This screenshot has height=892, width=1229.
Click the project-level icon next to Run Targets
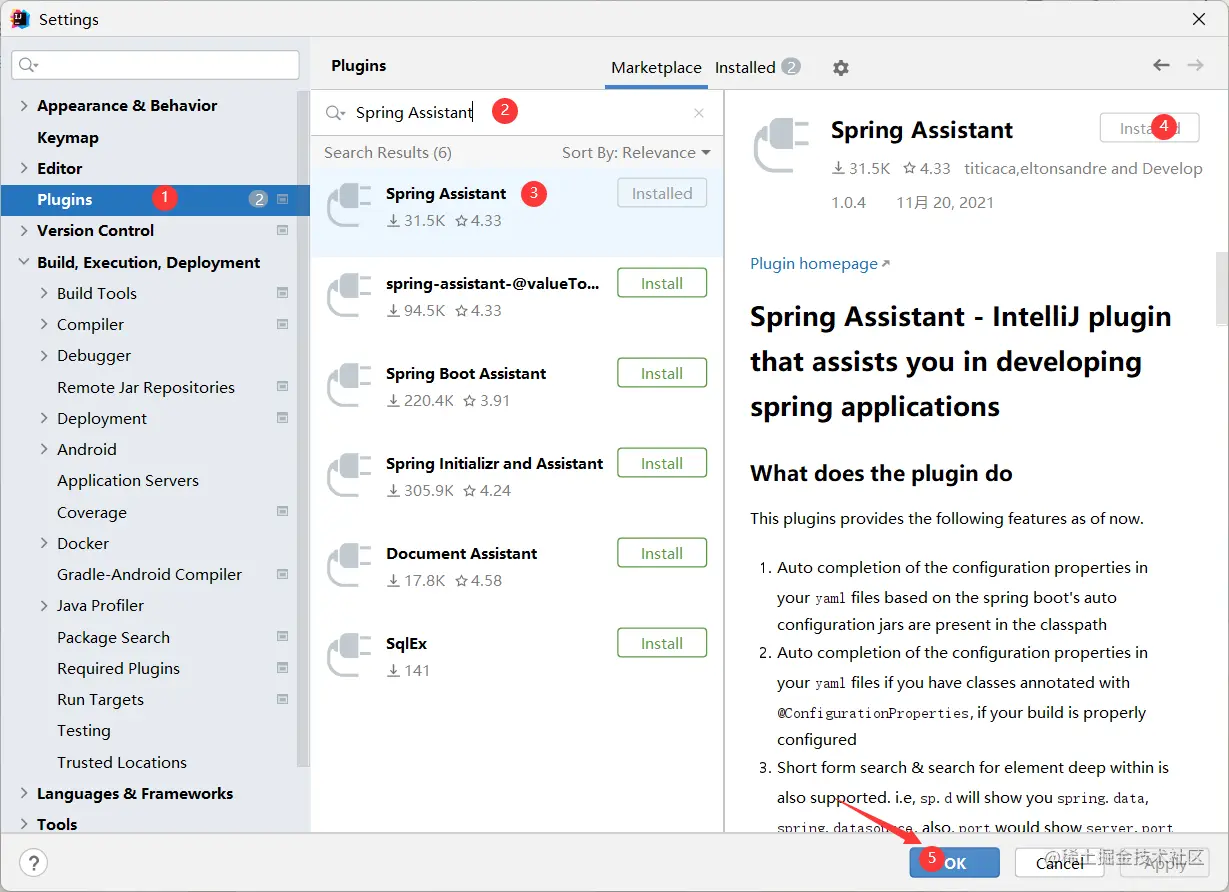pyautogui.click(x=283, y=699)
